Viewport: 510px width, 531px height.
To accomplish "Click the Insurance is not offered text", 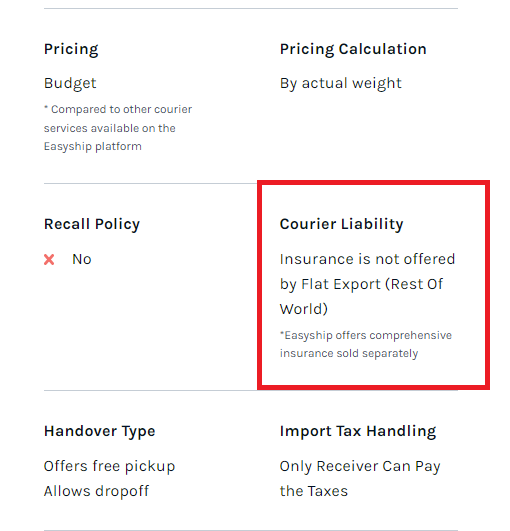I will pos(367,259).
